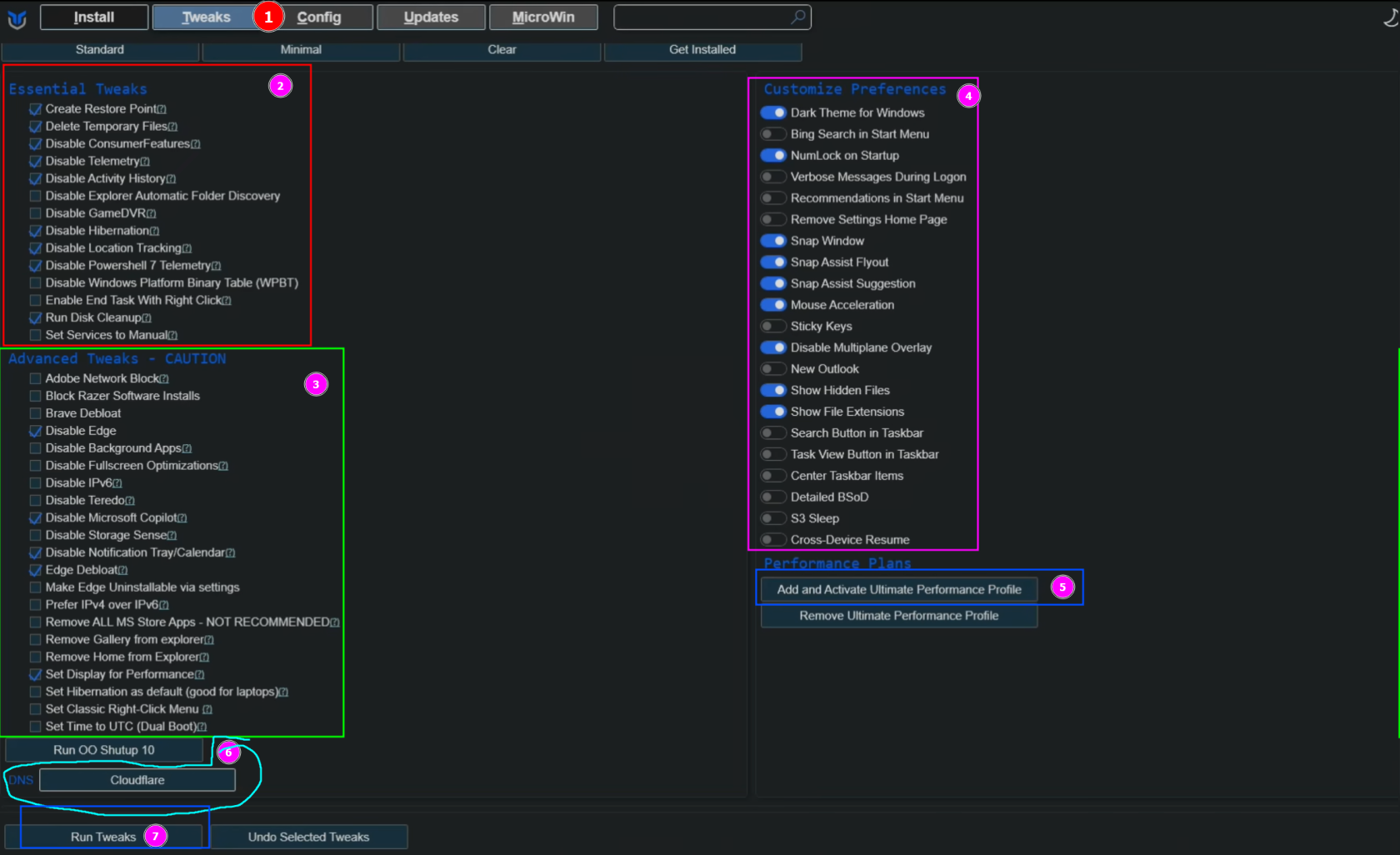The width and height of the screenshot is (1400, 855).
Task: Open the help icon beside Disable Hibernation
Action: (x=154, y=231)
